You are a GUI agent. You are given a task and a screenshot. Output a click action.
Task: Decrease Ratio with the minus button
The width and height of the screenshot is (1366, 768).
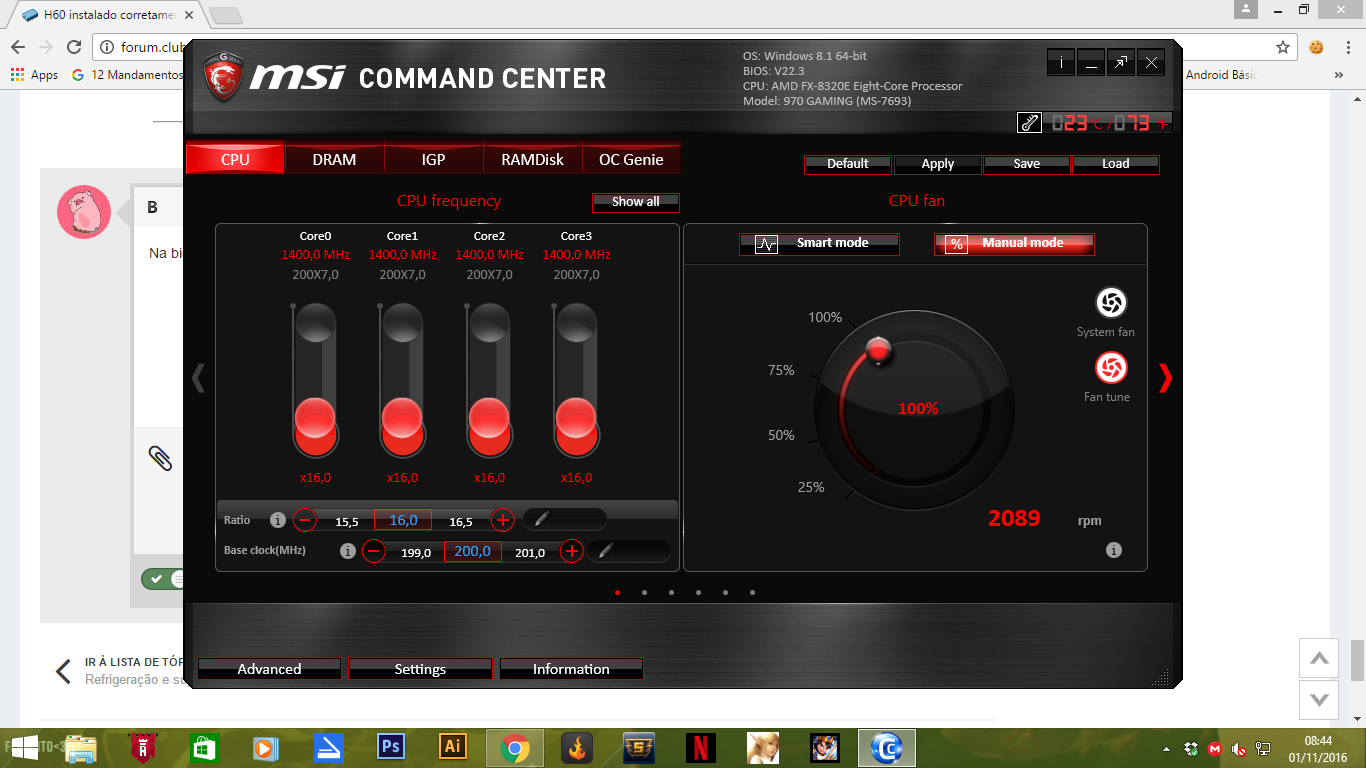(305, 520)
